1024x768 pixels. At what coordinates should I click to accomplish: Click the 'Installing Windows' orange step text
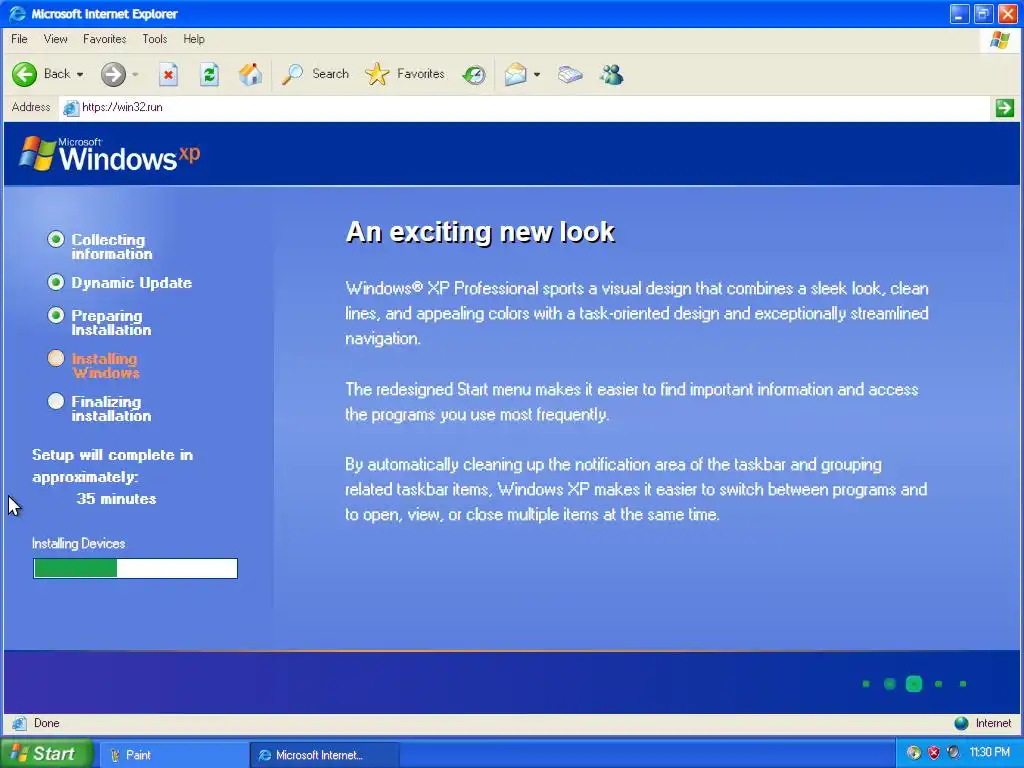point(105,366)
